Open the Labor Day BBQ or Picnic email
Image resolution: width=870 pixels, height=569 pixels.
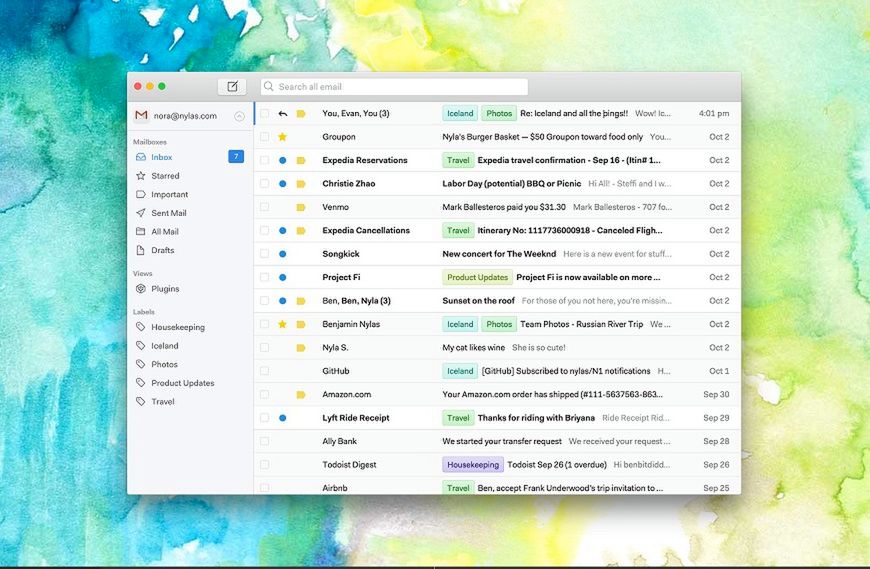click(498, 184)
